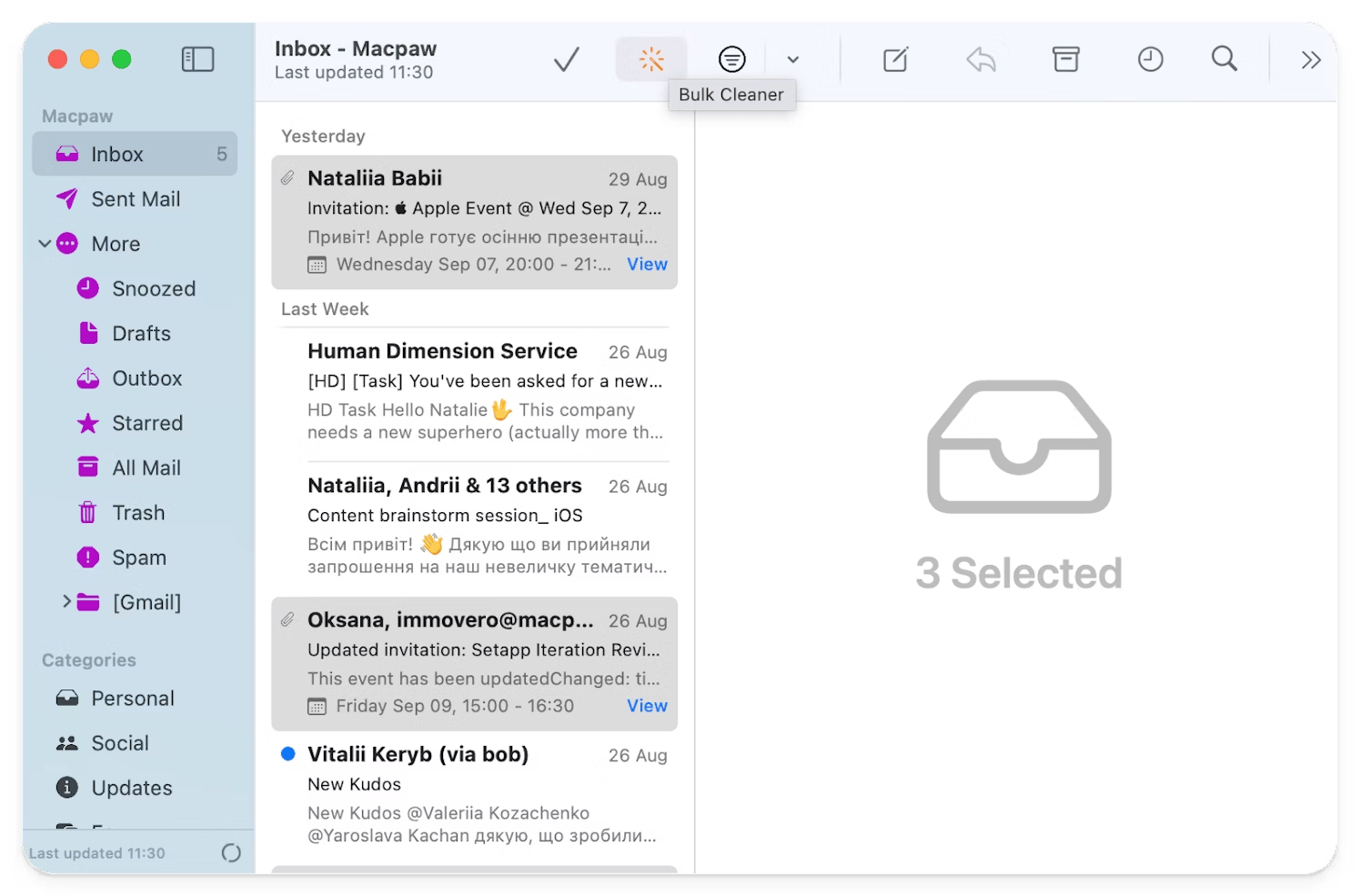Open the message filter icon
The image size is (1359, 896).
[x=731, y=60]
